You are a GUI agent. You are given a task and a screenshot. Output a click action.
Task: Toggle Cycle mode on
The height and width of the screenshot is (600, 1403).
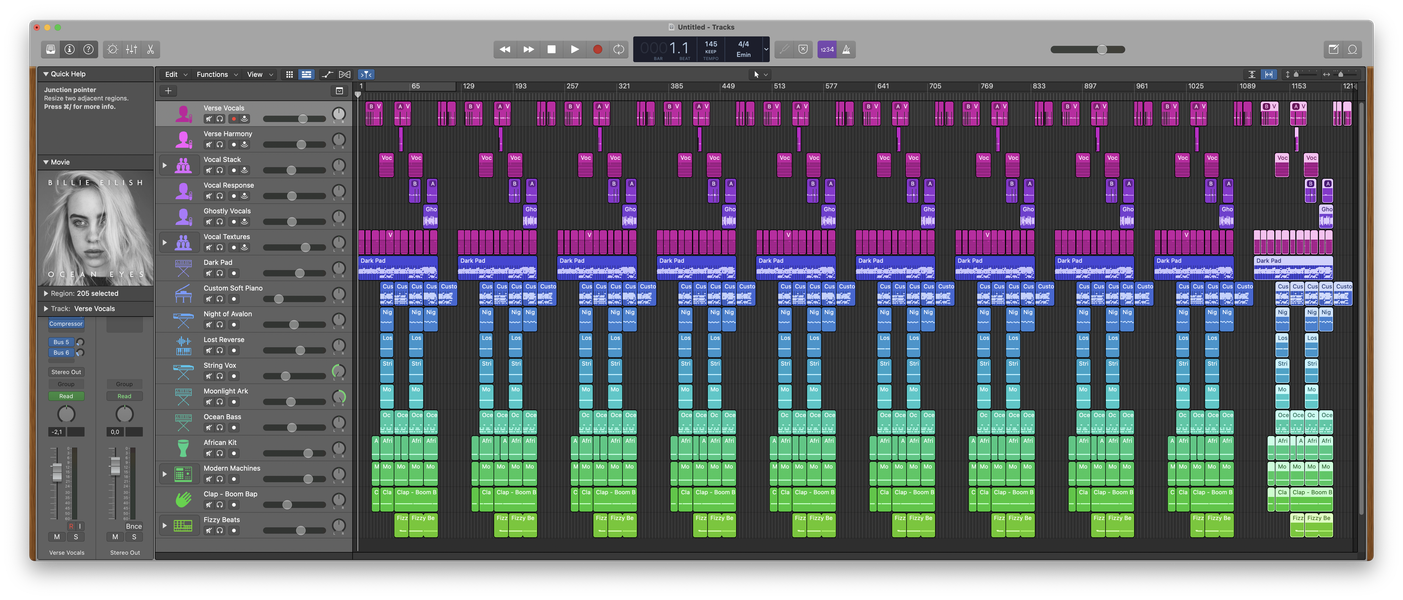tap(619, 49)
